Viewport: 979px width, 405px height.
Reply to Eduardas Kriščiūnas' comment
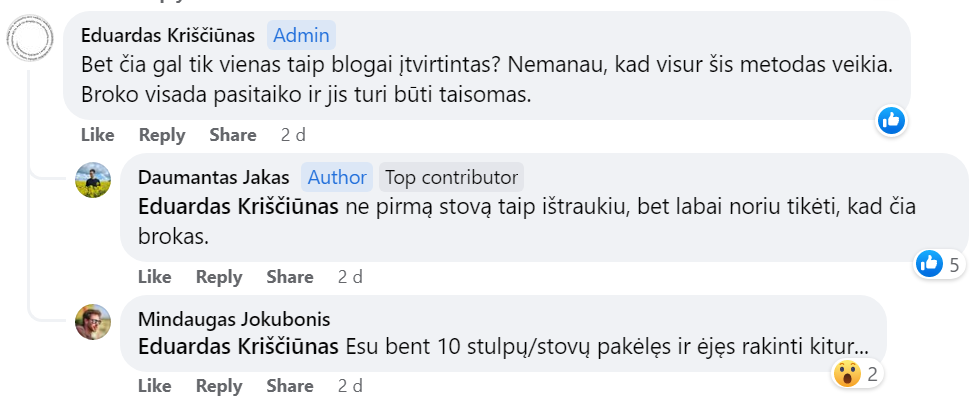tap(162, 135)
